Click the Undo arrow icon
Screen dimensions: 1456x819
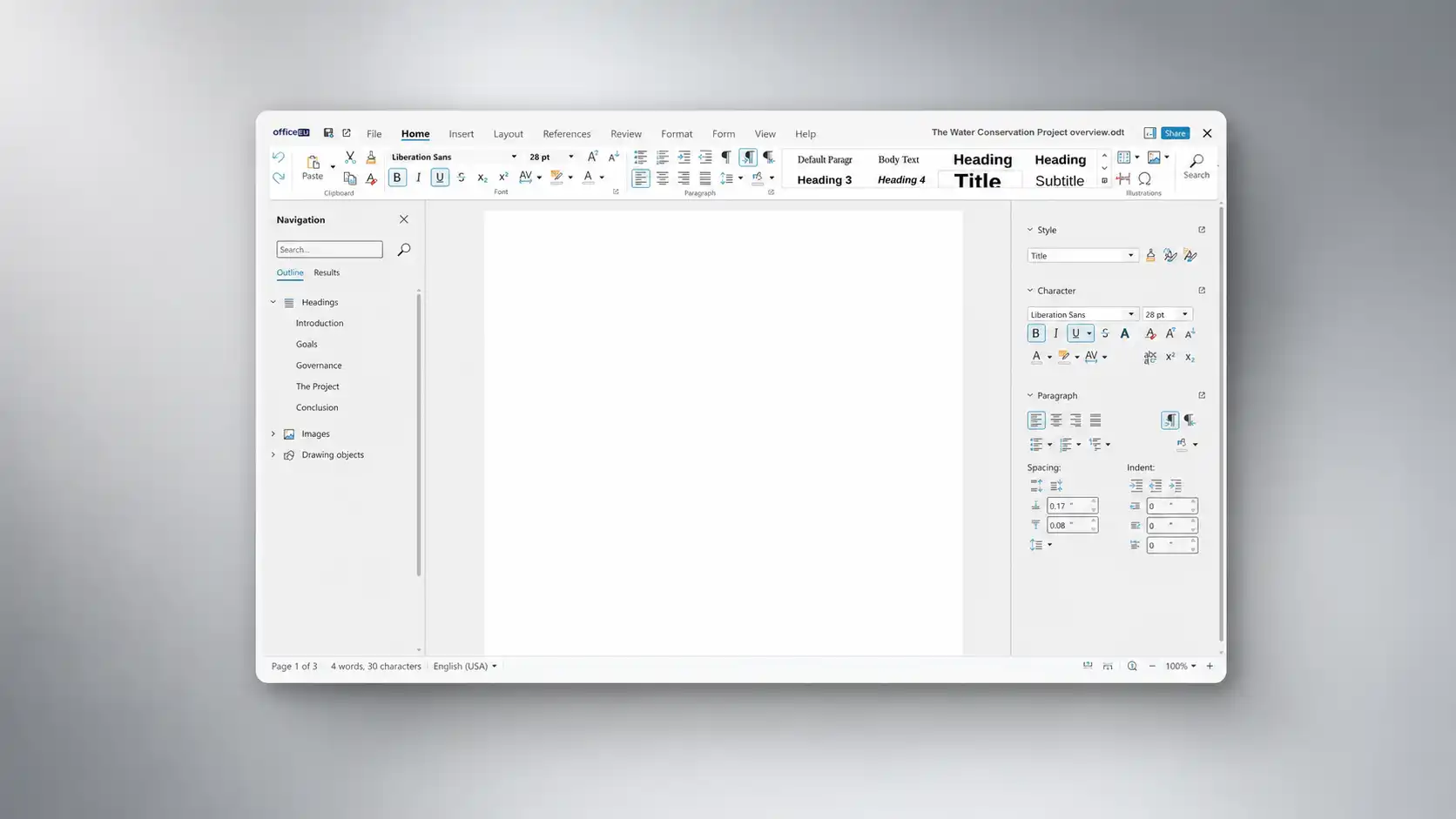279,158
